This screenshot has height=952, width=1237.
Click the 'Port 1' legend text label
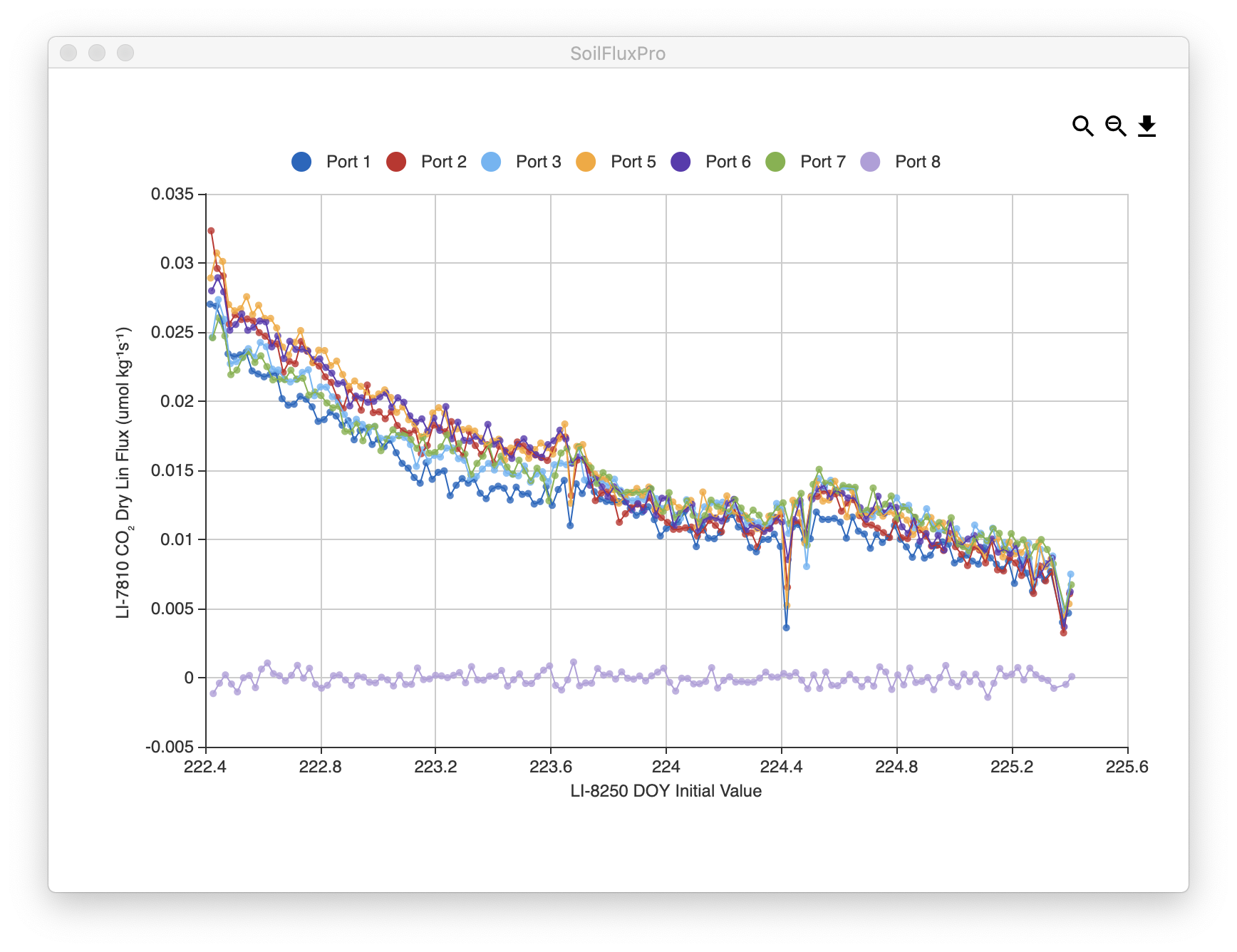pos(348,162)
